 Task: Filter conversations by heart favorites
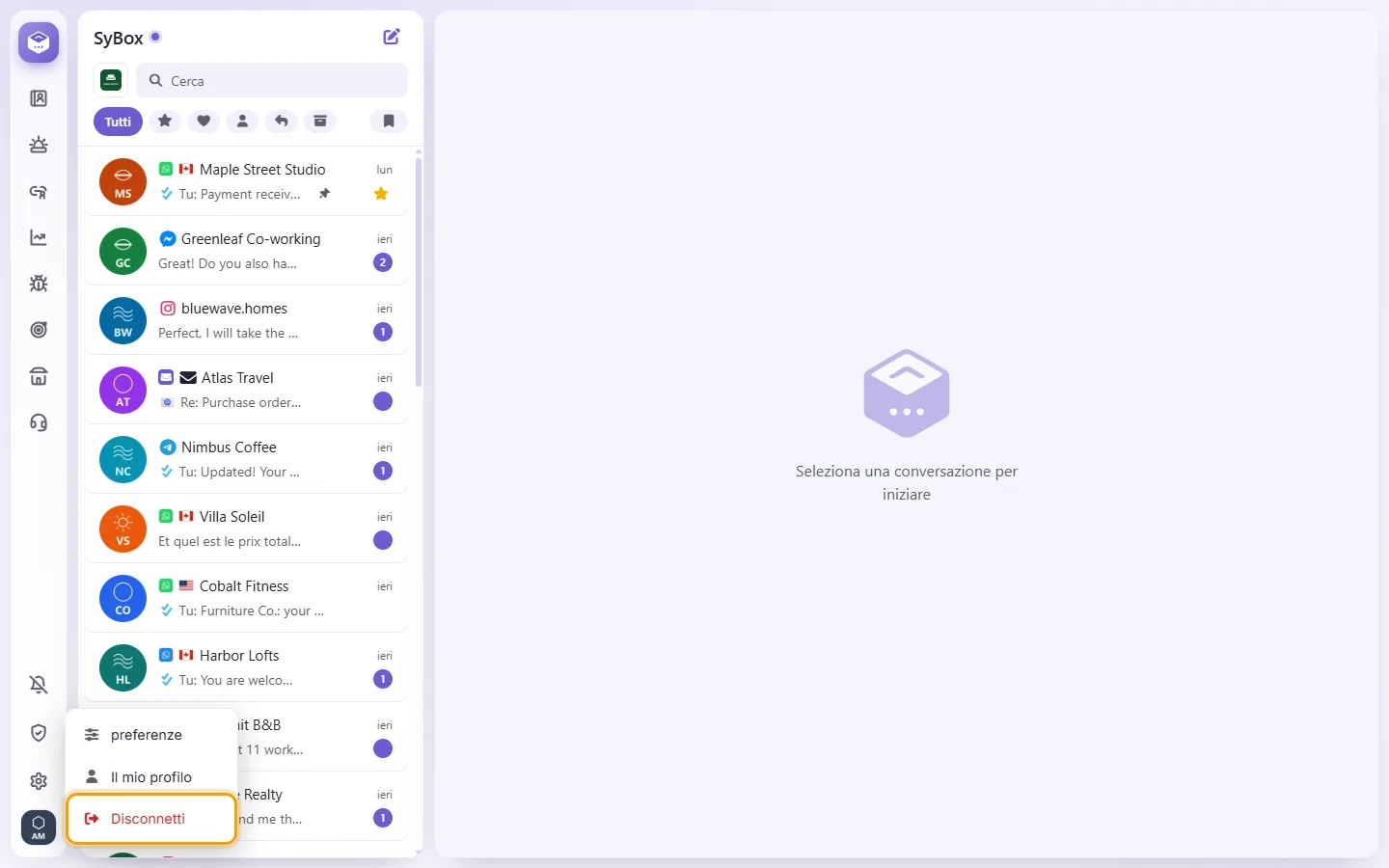[204, 122]
